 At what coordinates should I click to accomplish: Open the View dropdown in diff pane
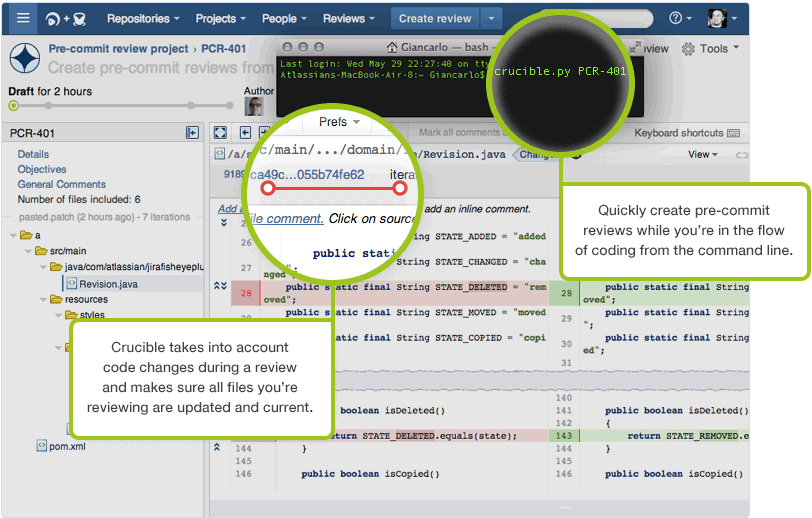click(703, 154)
